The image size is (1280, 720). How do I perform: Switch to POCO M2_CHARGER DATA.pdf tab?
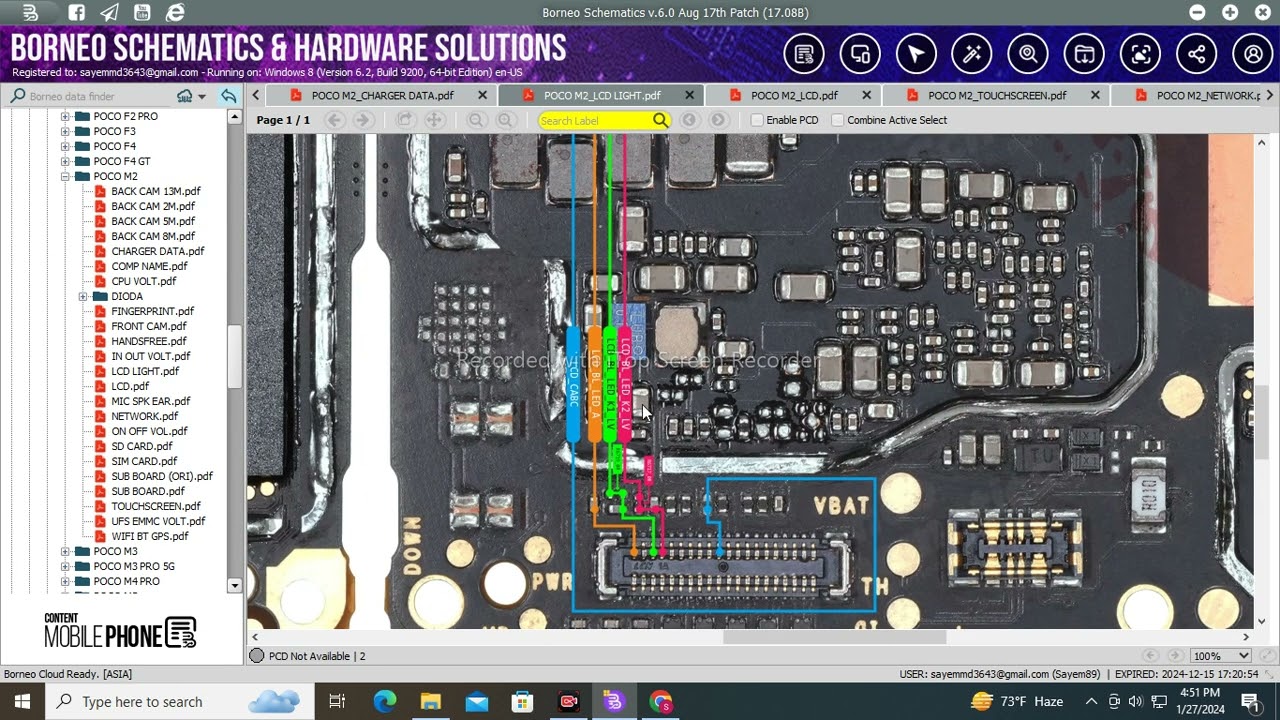pyautogui.click(x=382, y=96)
